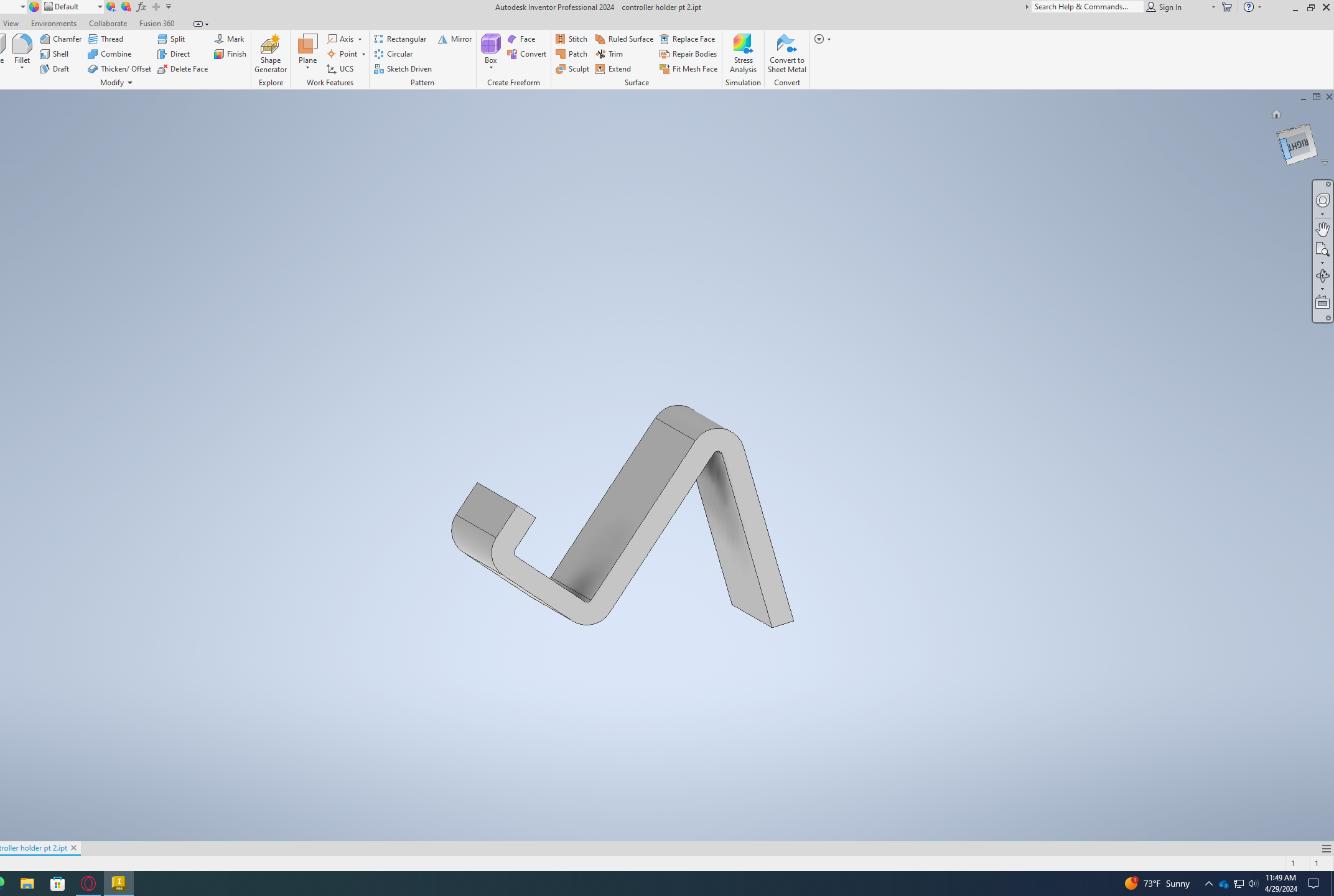The height and width of the screenshot is (896, 1334).
Task: Use the Split tool
Action: pos(171,39)
